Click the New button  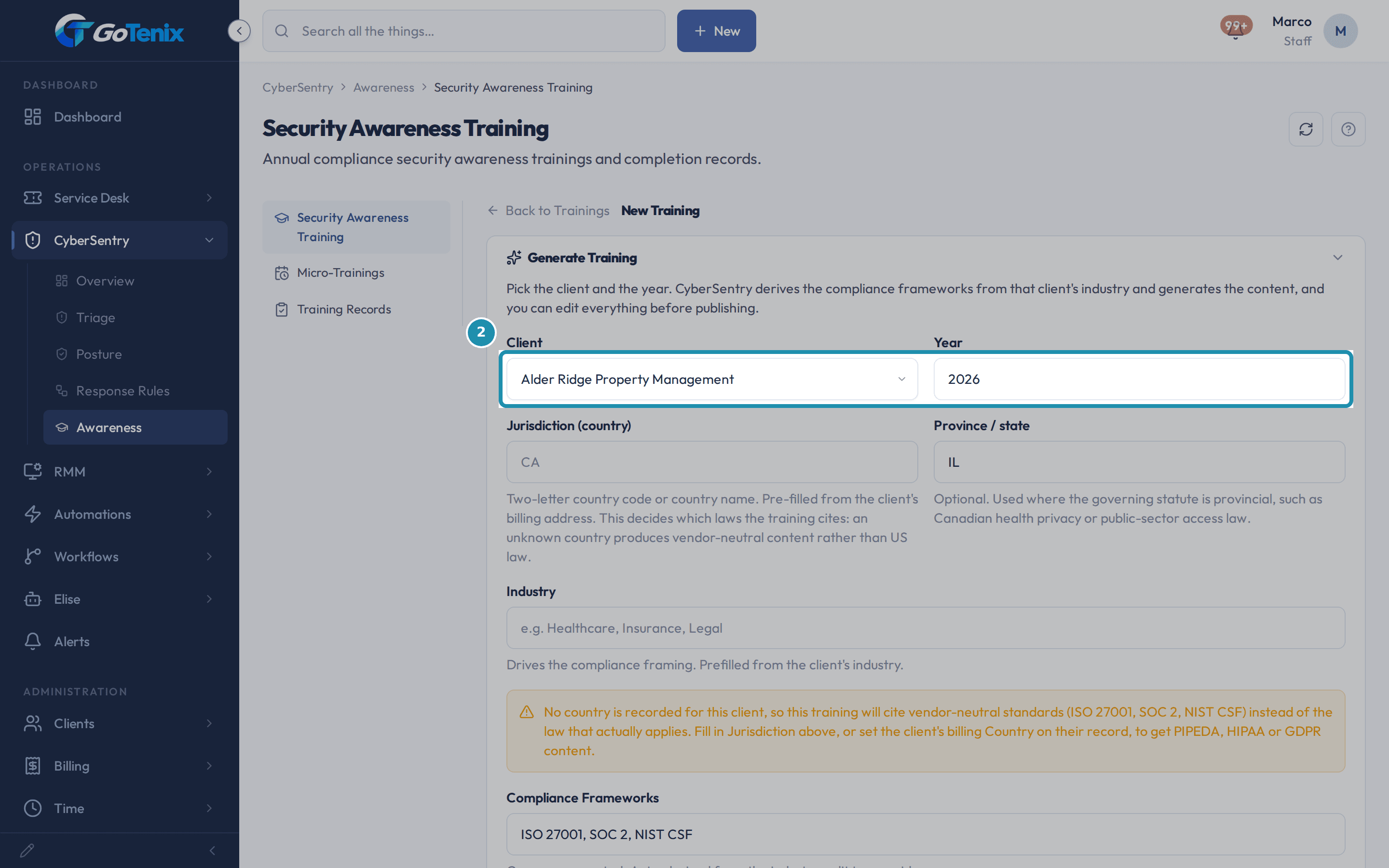(x=716, y=31)
